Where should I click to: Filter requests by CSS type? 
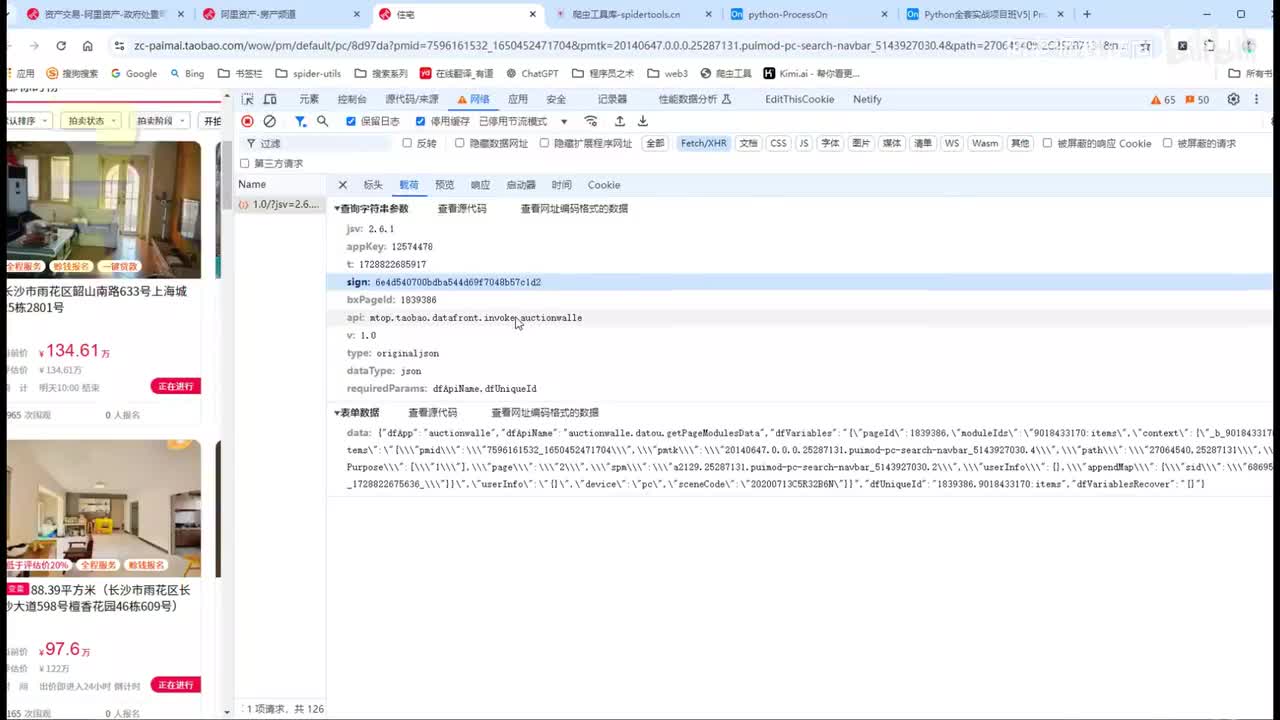pos(778,143)
